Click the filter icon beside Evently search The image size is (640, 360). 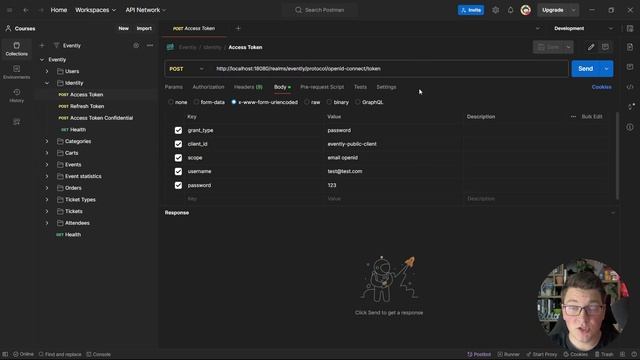tap(56, 45)
